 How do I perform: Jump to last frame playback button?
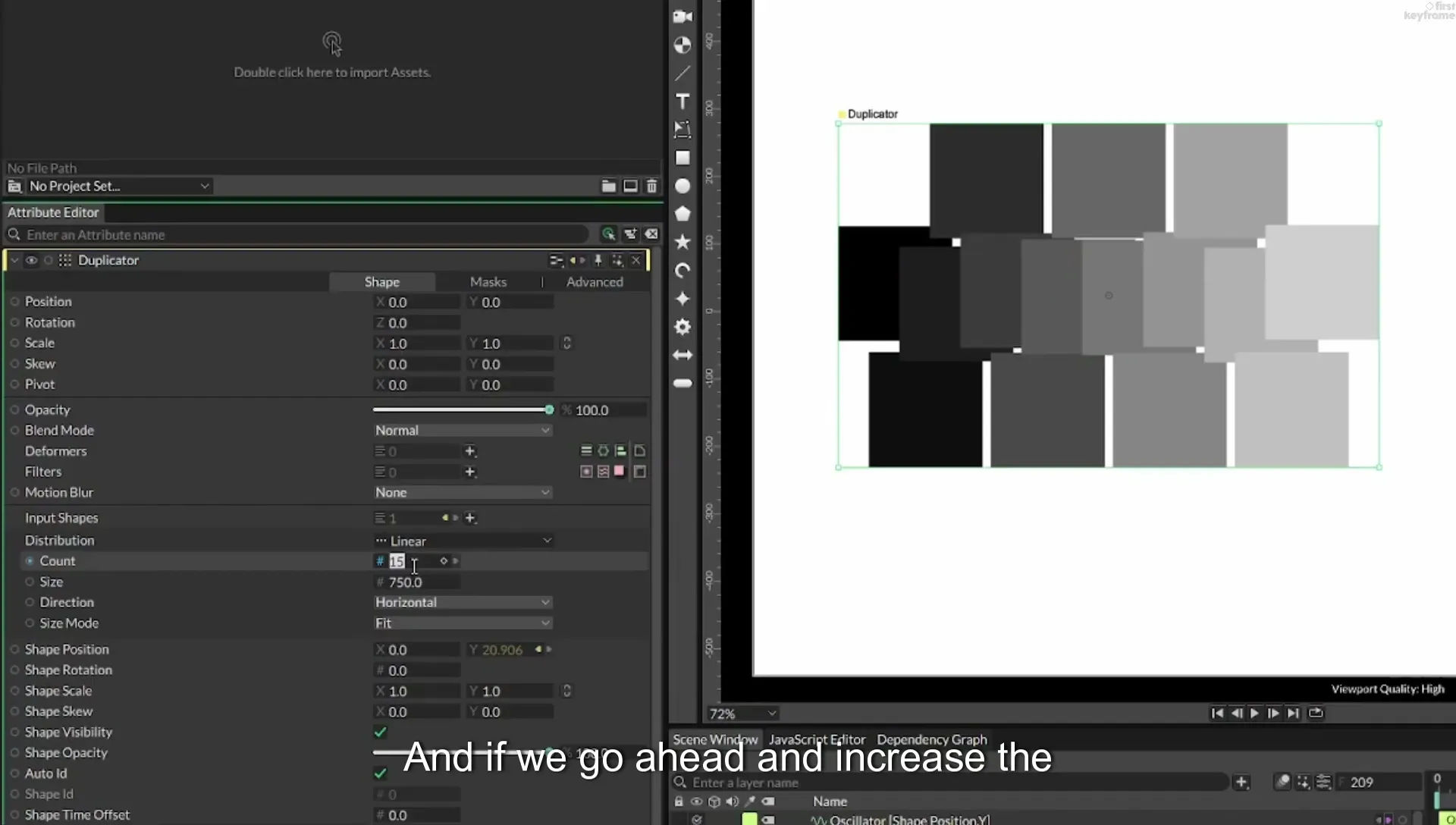point(1293,713)
